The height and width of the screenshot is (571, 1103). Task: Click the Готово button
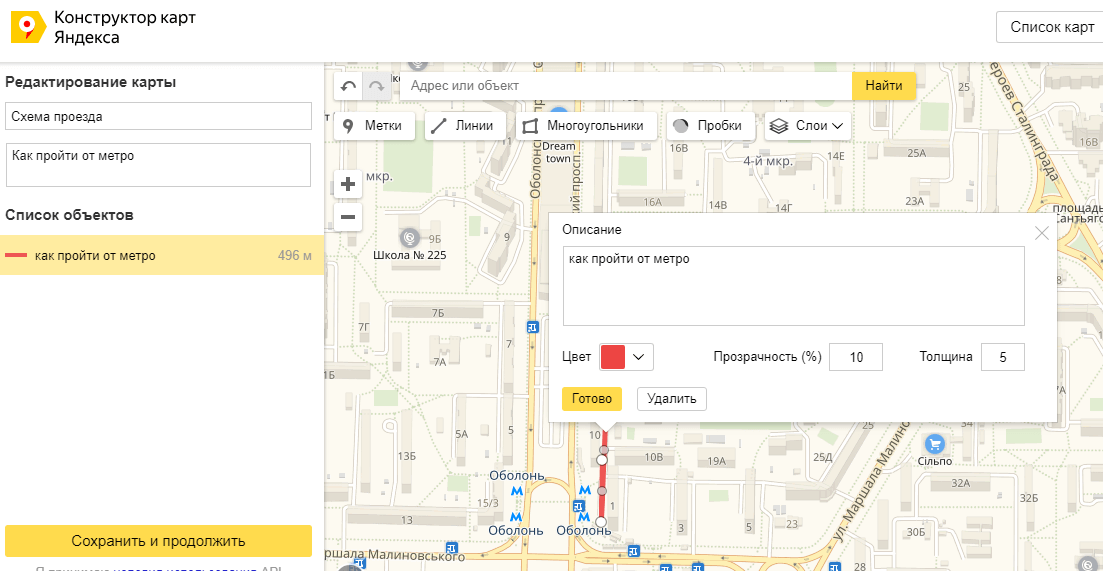[592, 399]
